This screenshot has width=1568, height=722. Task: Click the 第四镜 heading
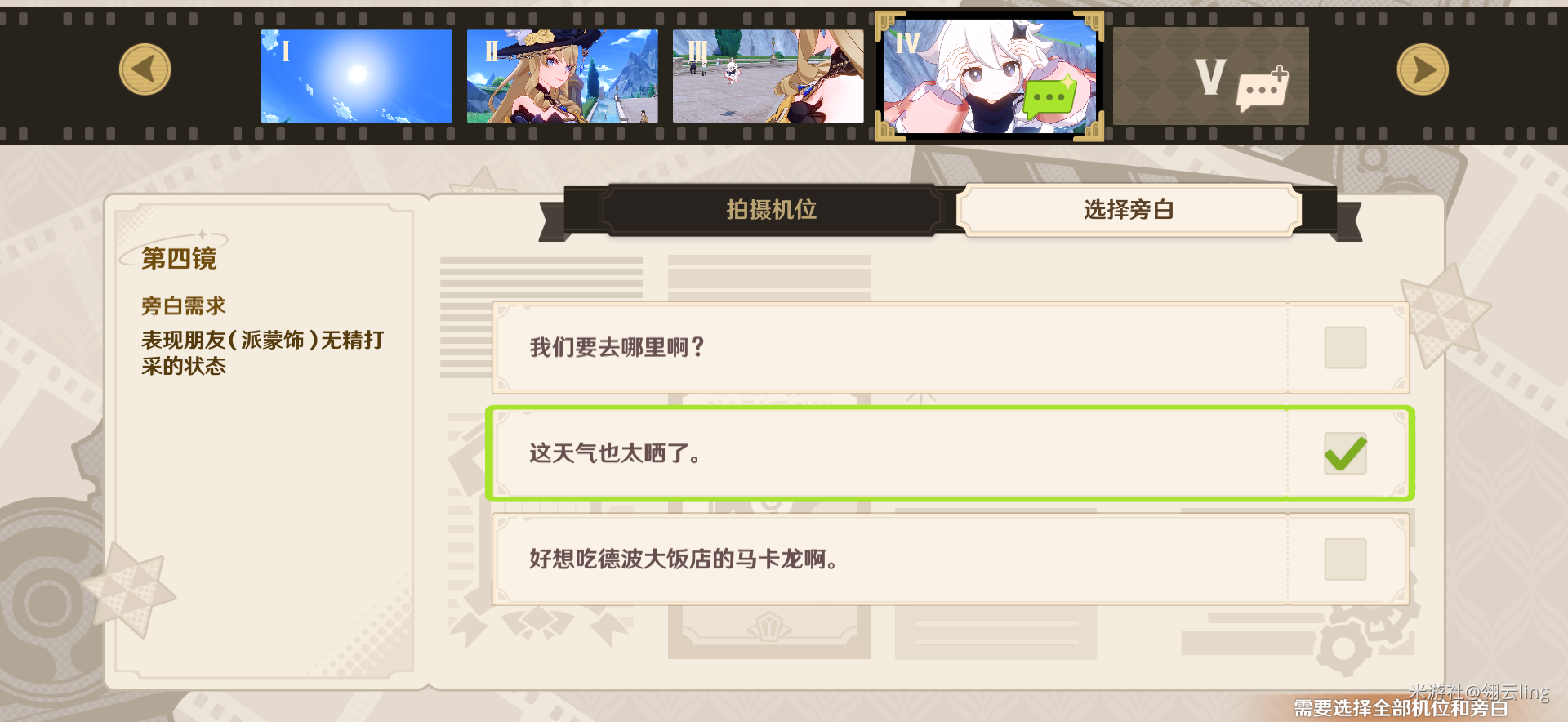pos(179,258)
